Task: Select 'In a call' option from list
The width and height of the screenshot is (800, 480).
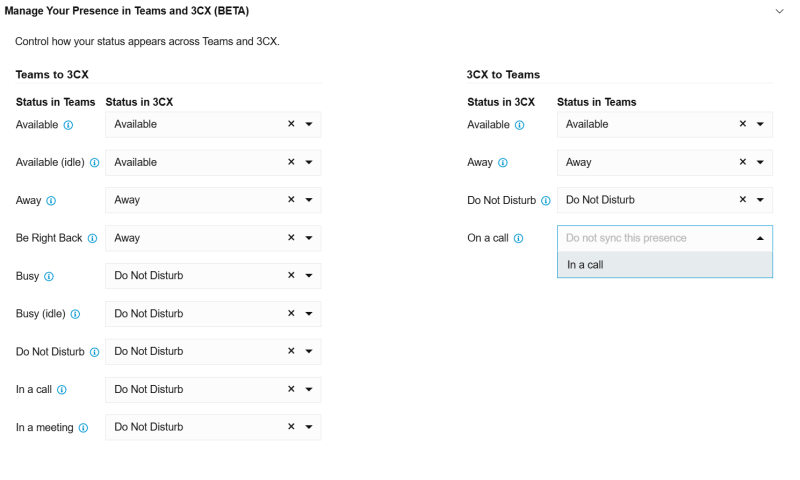Action: tap(665, 265)
